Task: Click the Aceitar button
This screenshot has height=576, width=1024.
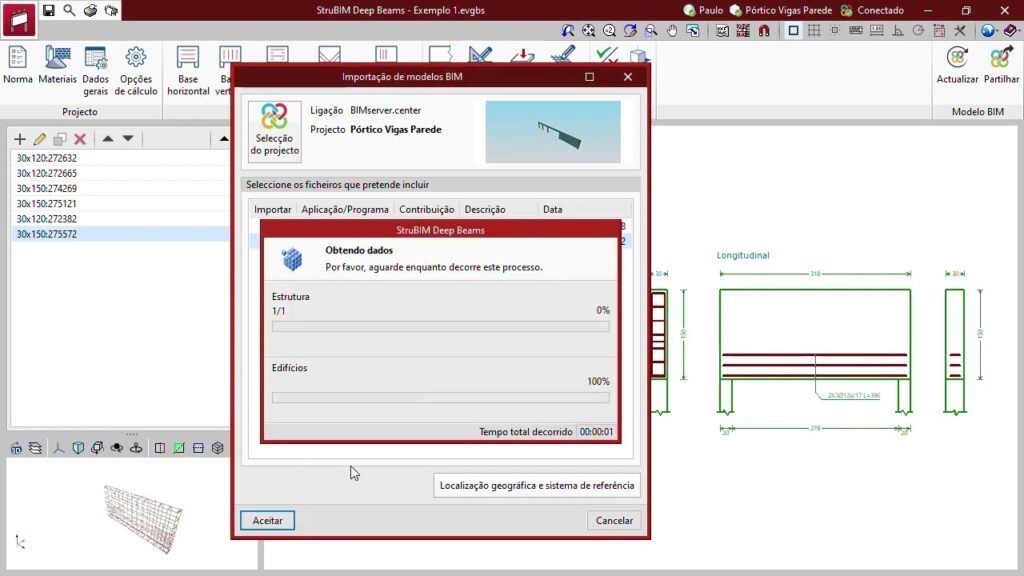Action: 267,520
